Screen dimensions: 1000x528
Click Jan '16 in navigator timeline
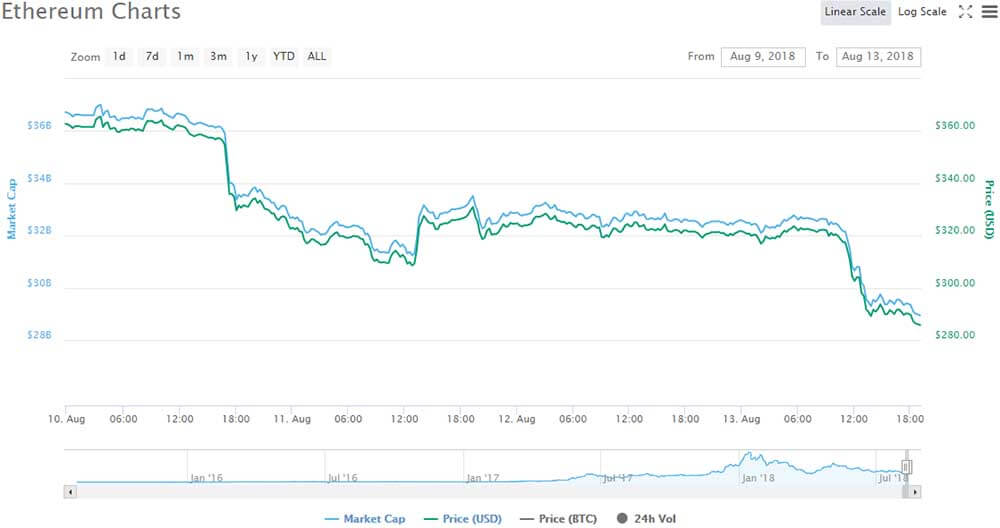pyautogui.click(x=206, y=478)
